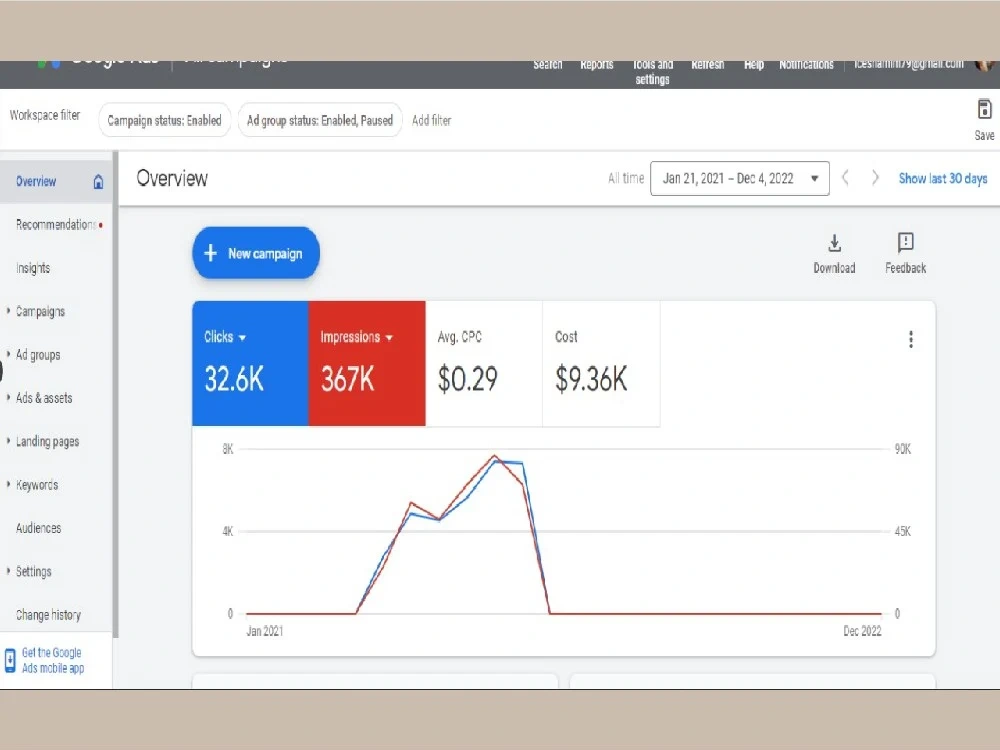Click the 'Dec 2022' chart axis label
This screenshot has width=1000, height=750.
(x=862, y=631)
